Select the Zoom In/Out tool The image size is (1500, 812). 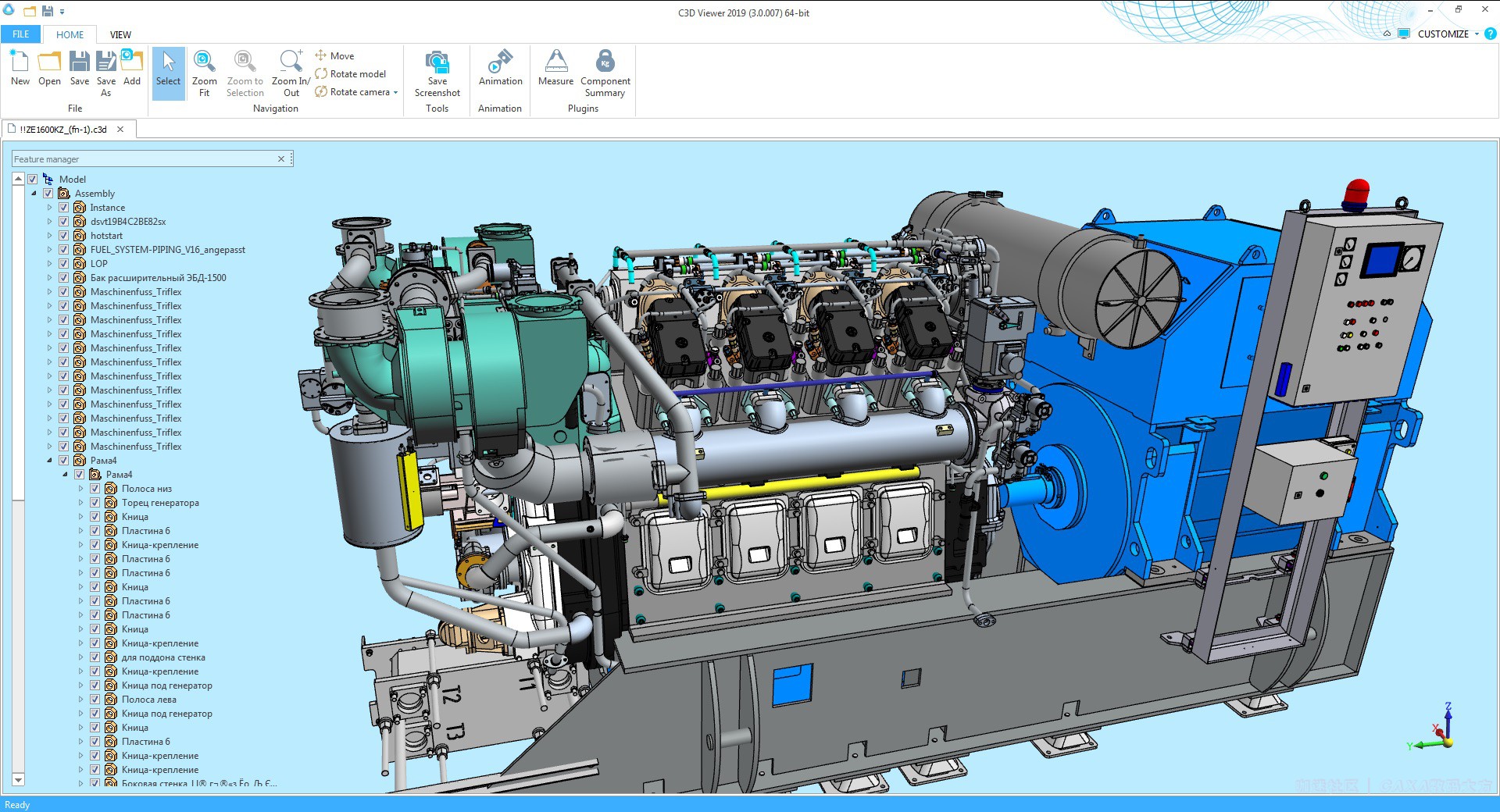290,70
